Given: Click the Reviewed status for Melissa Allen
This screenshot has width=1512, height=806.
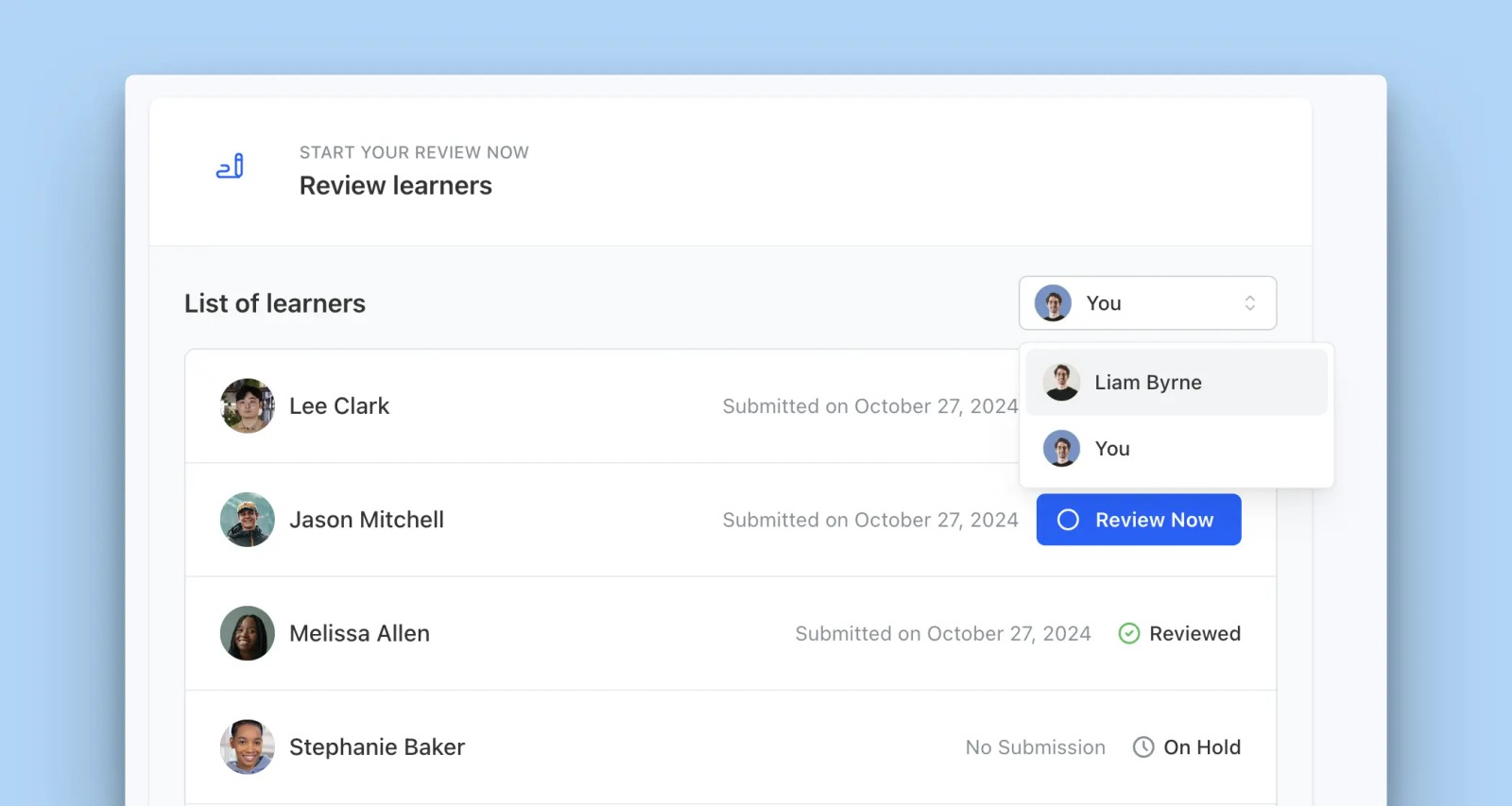Looking at the screenshot, I should [1194, 633].
